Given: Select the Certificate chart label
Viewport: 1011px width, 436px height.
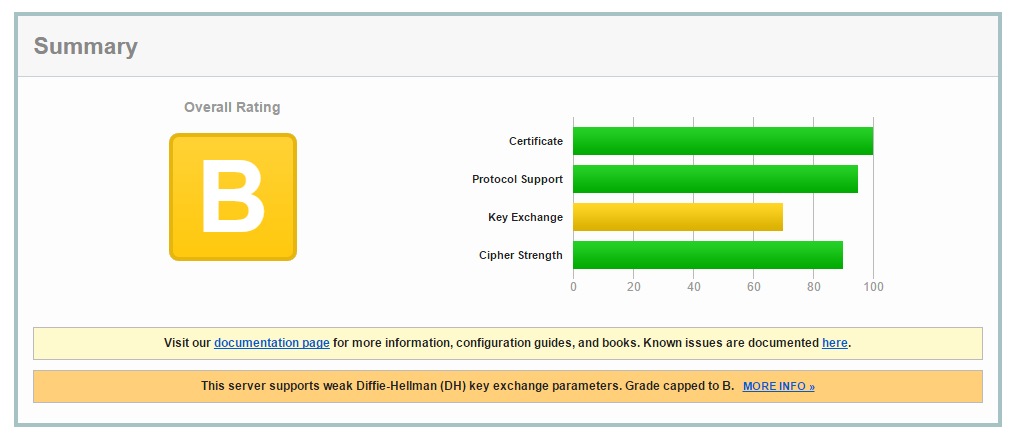Looking at the screenshot, I should pos(536,141).
